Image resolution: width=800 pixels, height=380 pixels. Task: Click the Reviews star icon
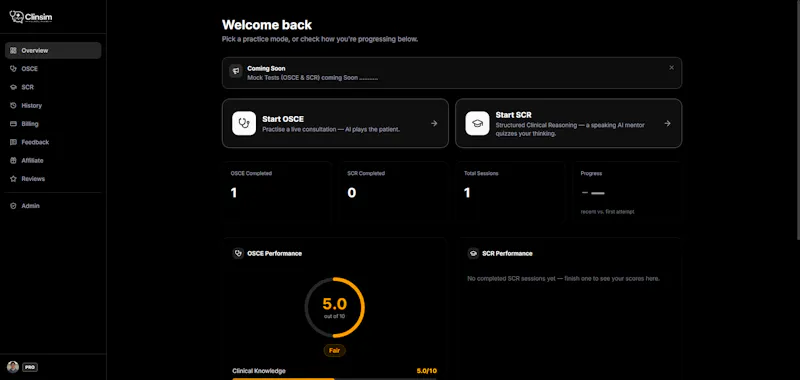click(x=13, y=179)
